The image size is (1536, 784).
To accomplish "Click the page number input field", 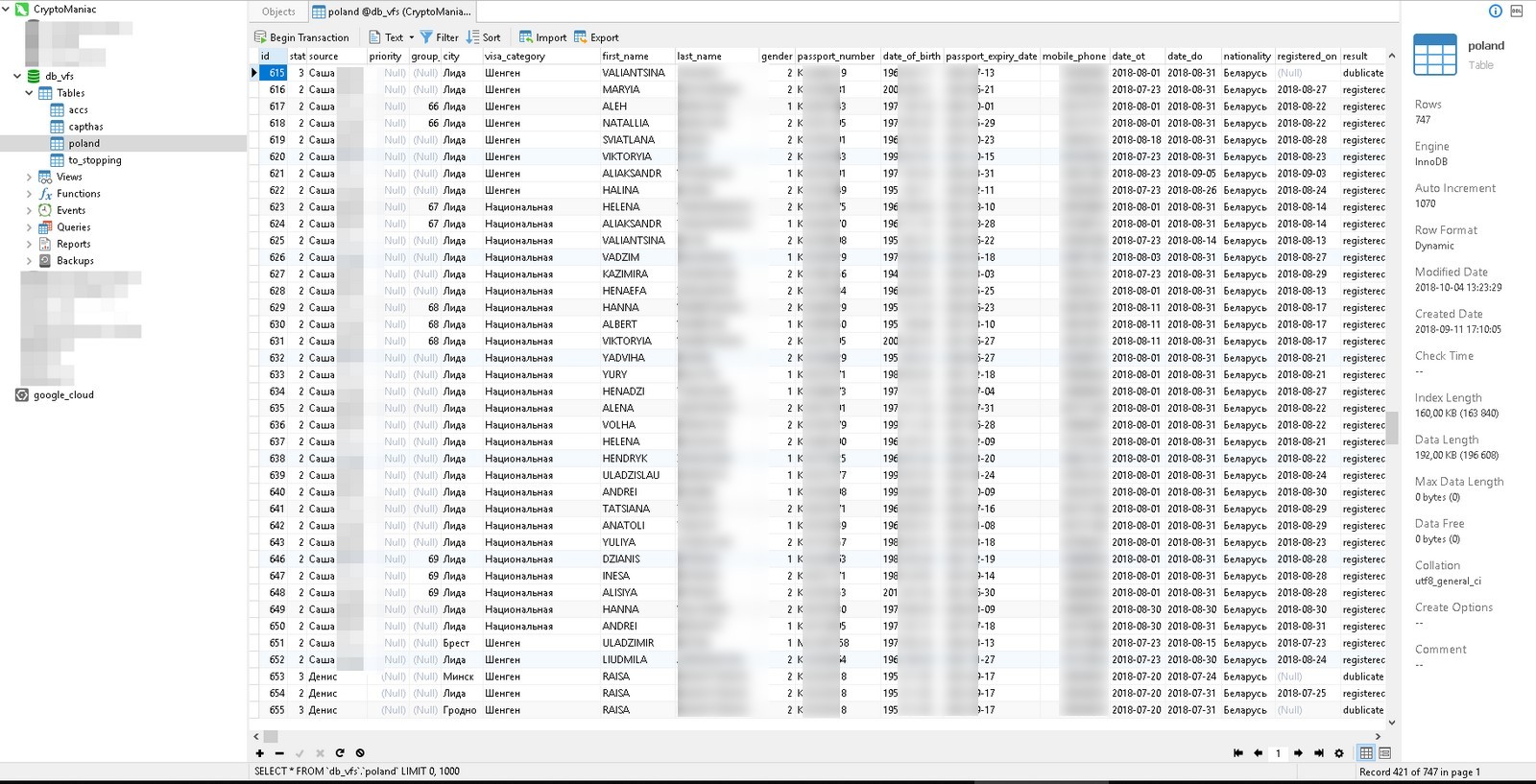I will 1278,753.
